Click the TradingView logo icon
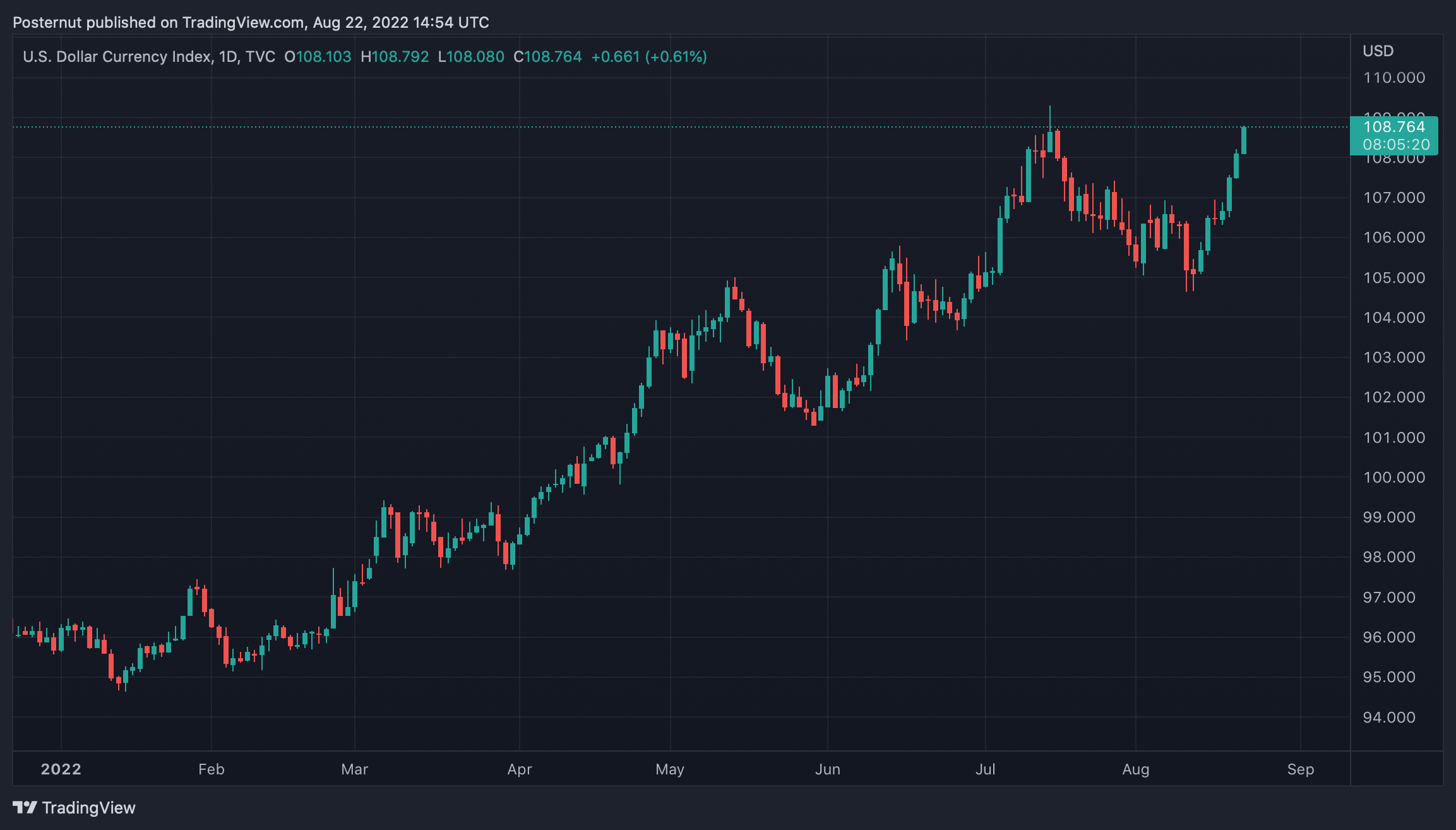The image size is (1456, 830). tap(25, 807)
